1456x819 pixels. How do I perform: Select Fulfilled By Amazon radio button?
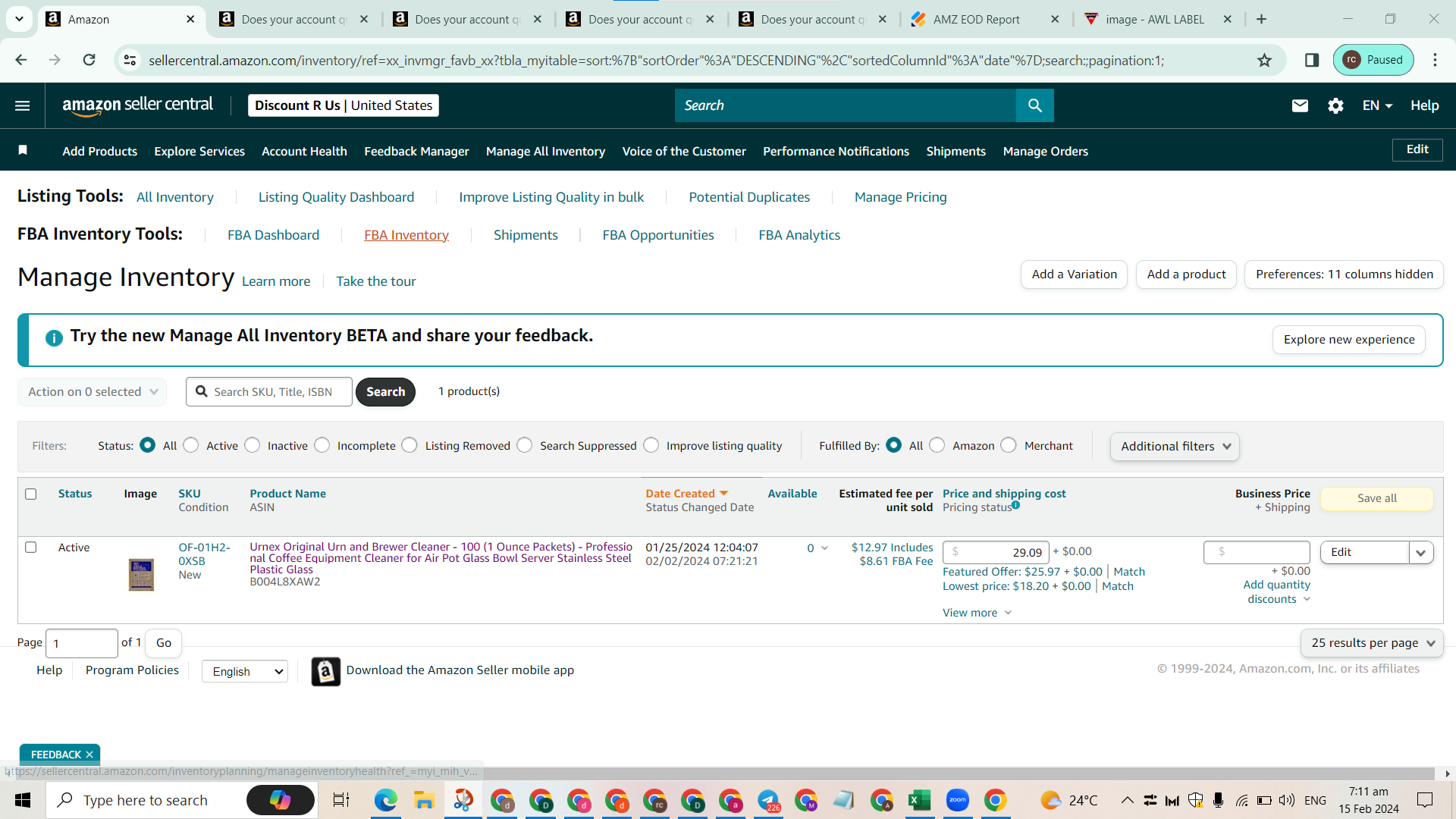[937, 445]
